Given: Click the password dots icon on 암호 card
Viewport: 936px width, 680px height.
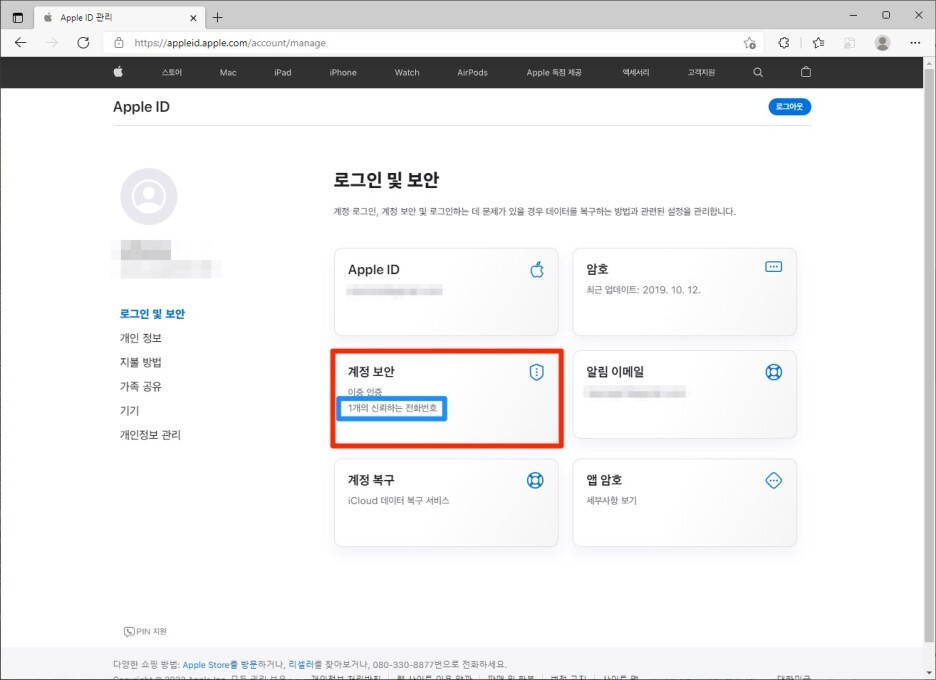Looking at the screenshot, I should 773,266.
